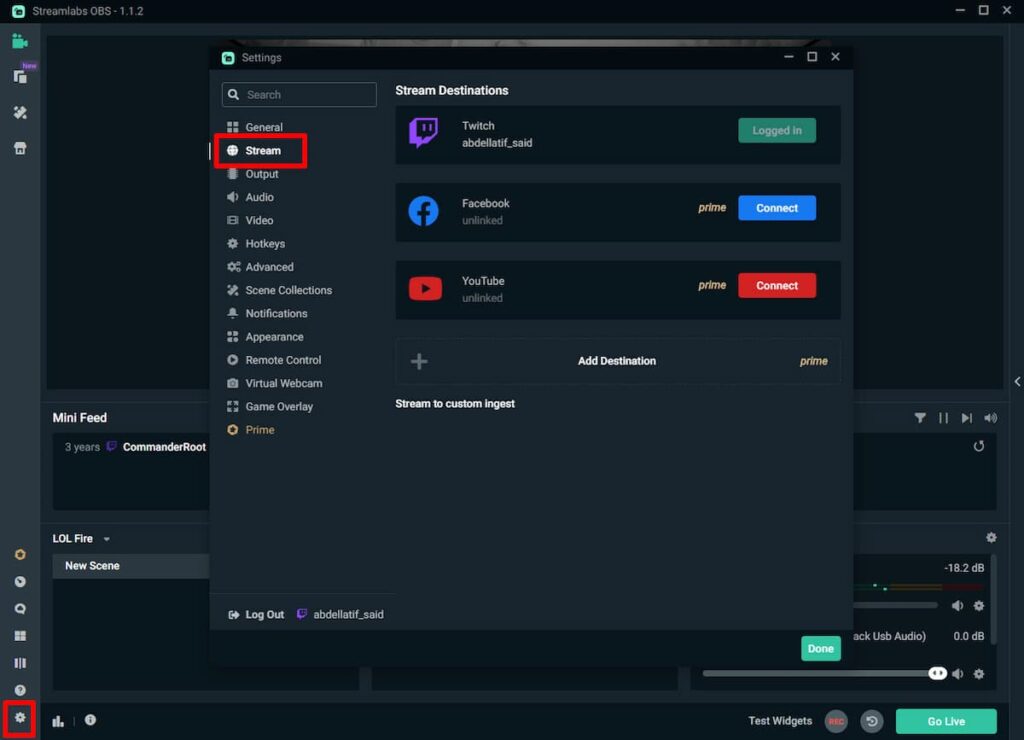Click the Studio Mode columns icon in sidebar

pos(20,663)
